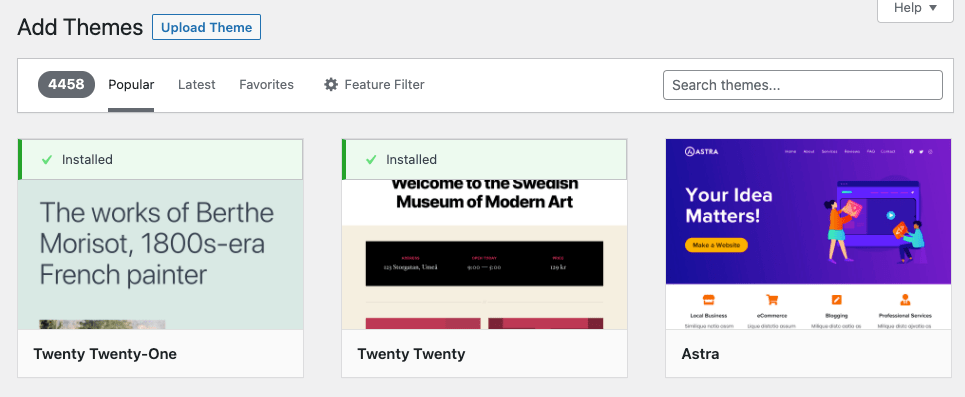Click the Astra theme name
Image resolution: width=965 pixels, height=397 pixels.
click(700, 354)
